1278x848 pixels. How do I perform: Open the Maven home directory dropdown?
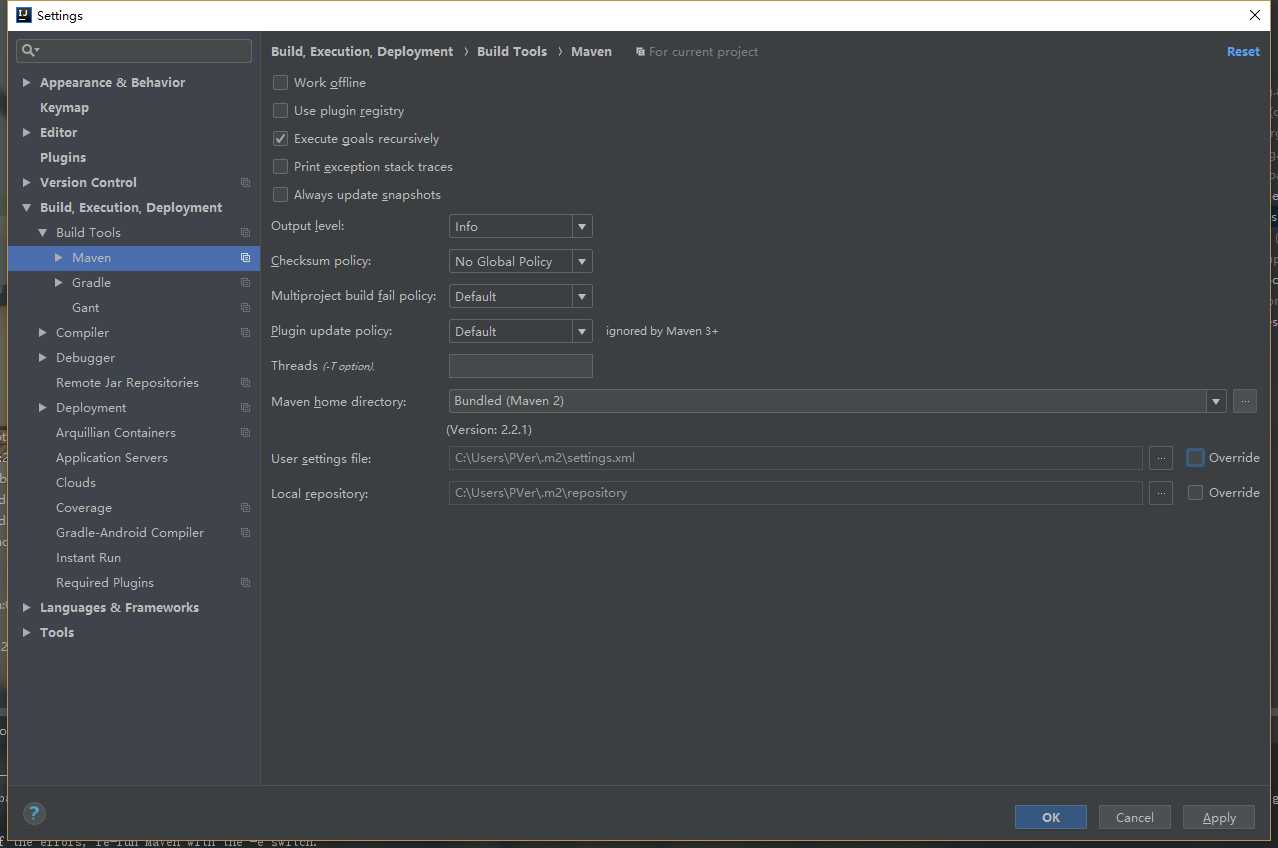1216,401
